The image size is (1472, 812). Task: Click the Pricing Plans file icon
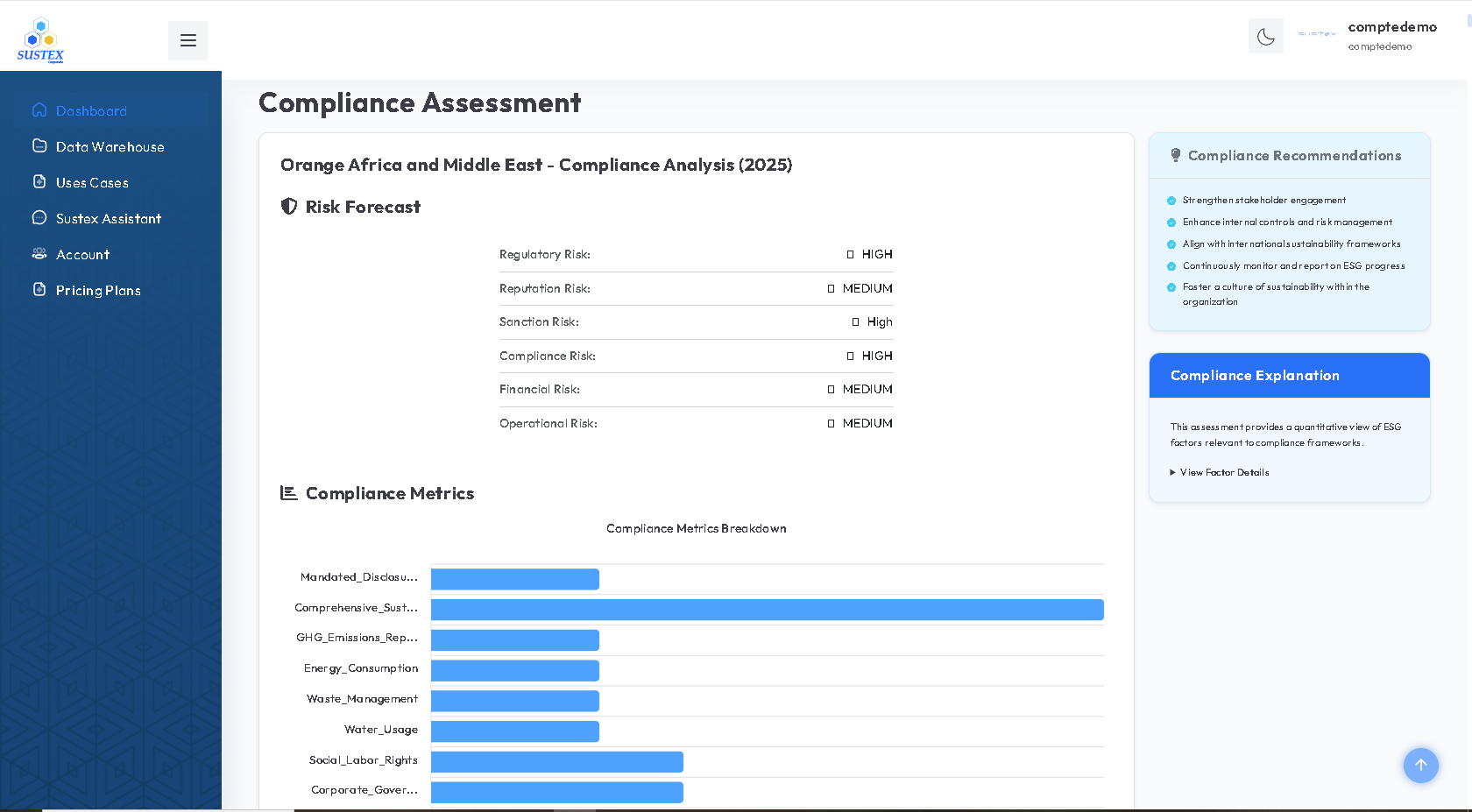39,289
